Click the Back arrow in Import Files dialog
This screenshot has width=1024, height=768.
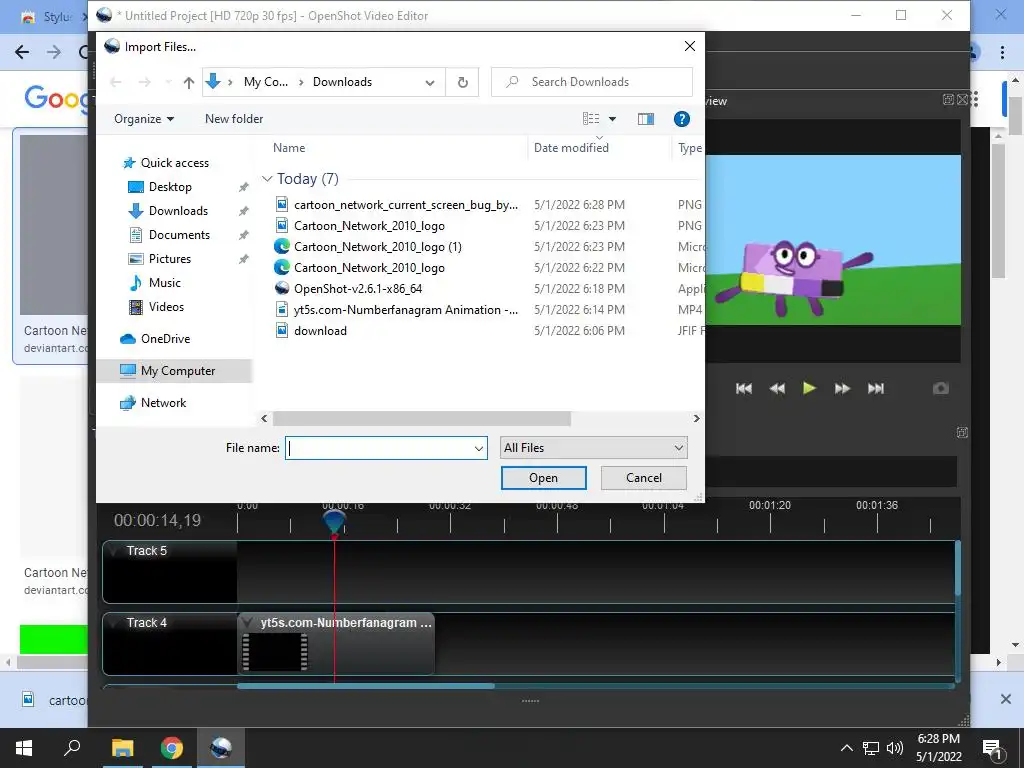coord(116,82)
